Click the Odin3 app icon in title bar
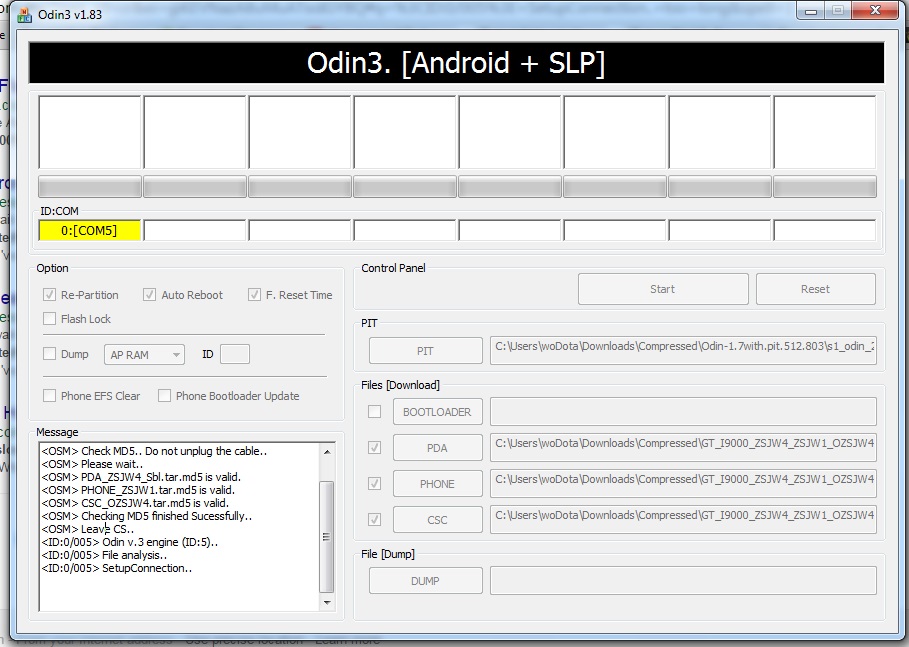This screenshot has width=909, height=647. click(x=24, y=14)
